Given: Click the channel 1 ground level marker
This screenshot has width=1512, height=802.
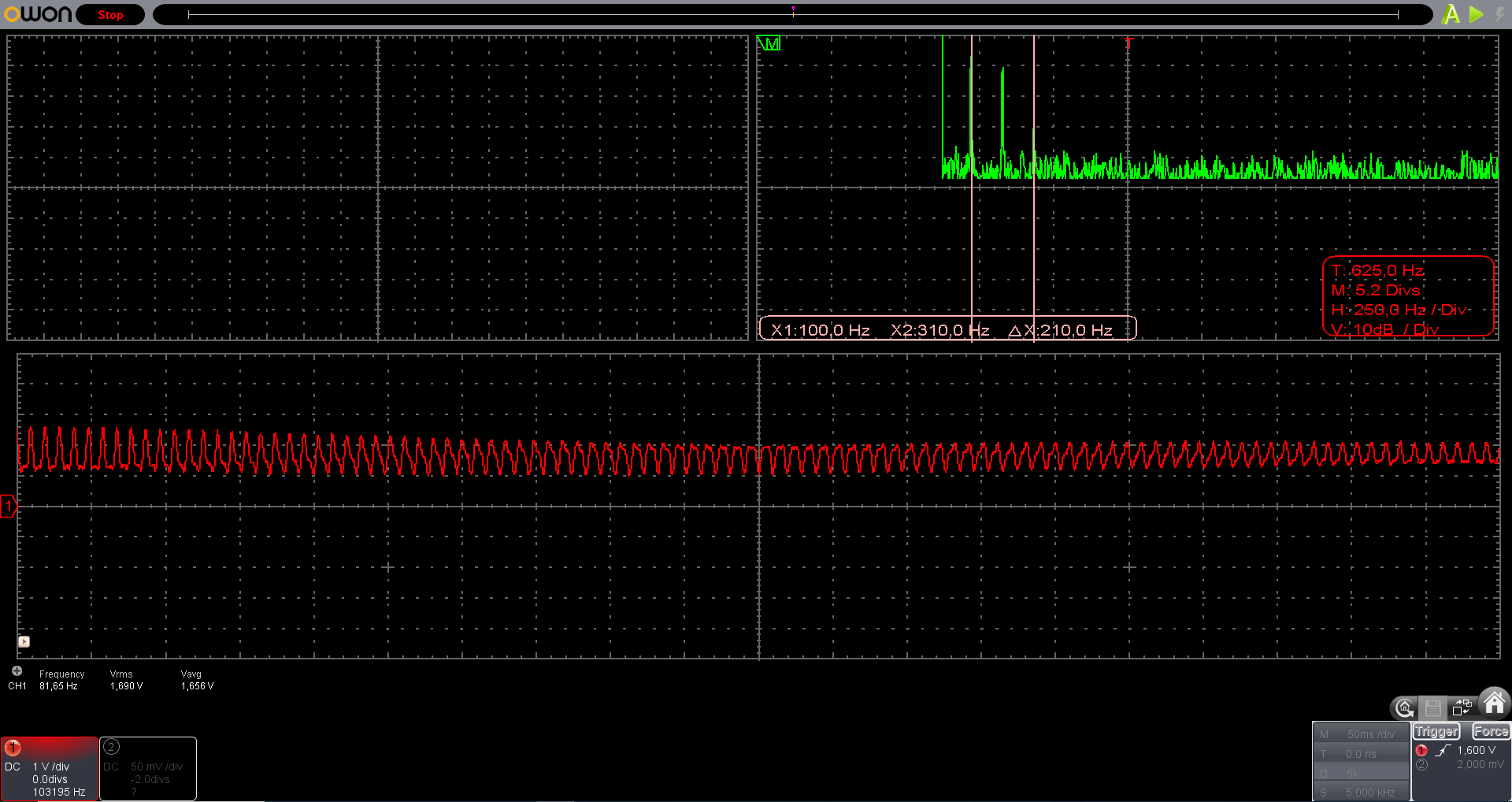Looking at the screenshot, I should pos(9,506).
